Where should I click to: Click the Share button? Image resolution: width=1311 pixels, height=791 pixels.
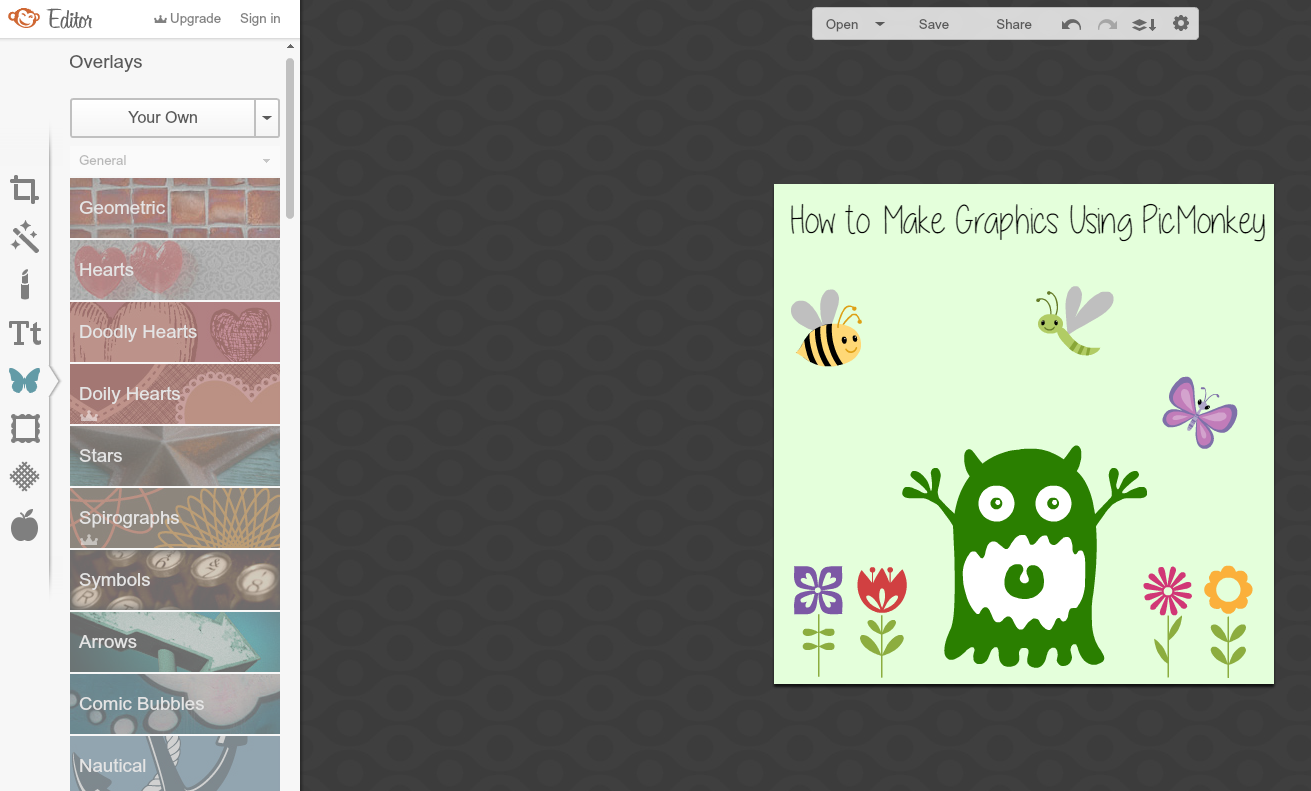point(1014,24)
